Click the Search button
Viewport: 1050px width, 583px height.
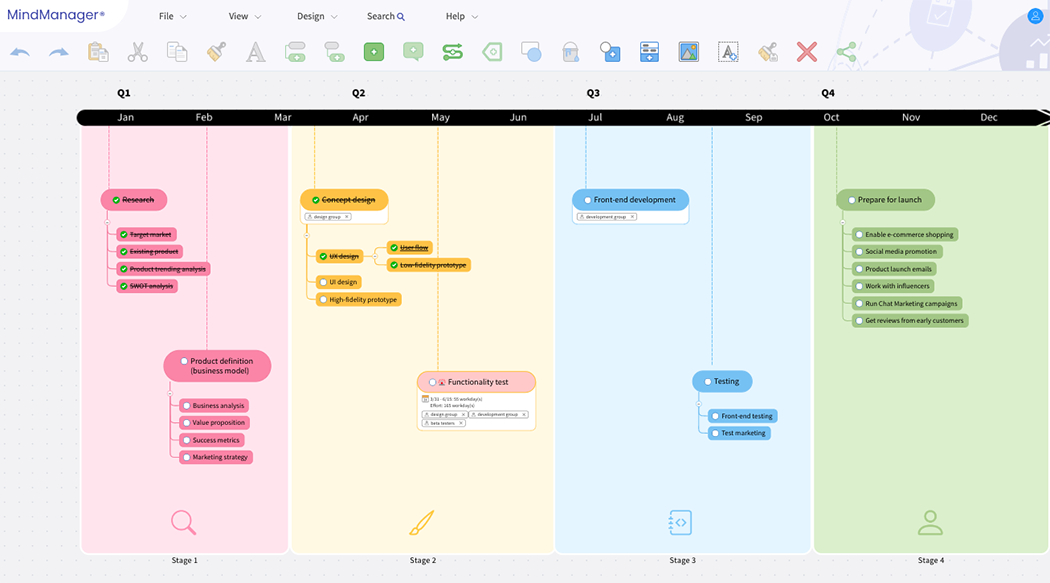385,16
